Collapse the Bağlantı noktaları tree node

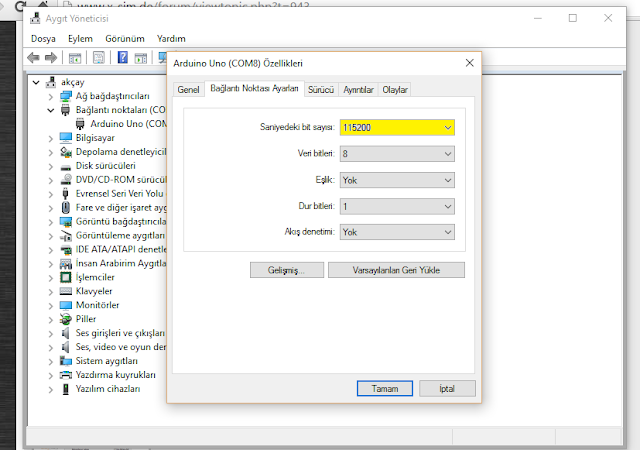(51, 110)
